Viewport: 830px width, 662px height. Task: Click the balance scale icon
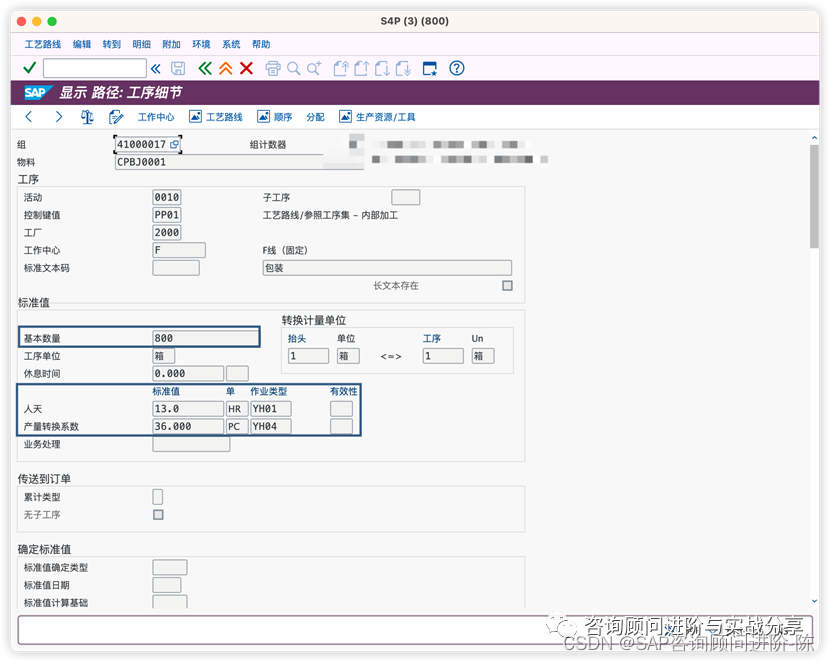click(x=87, y=116)
